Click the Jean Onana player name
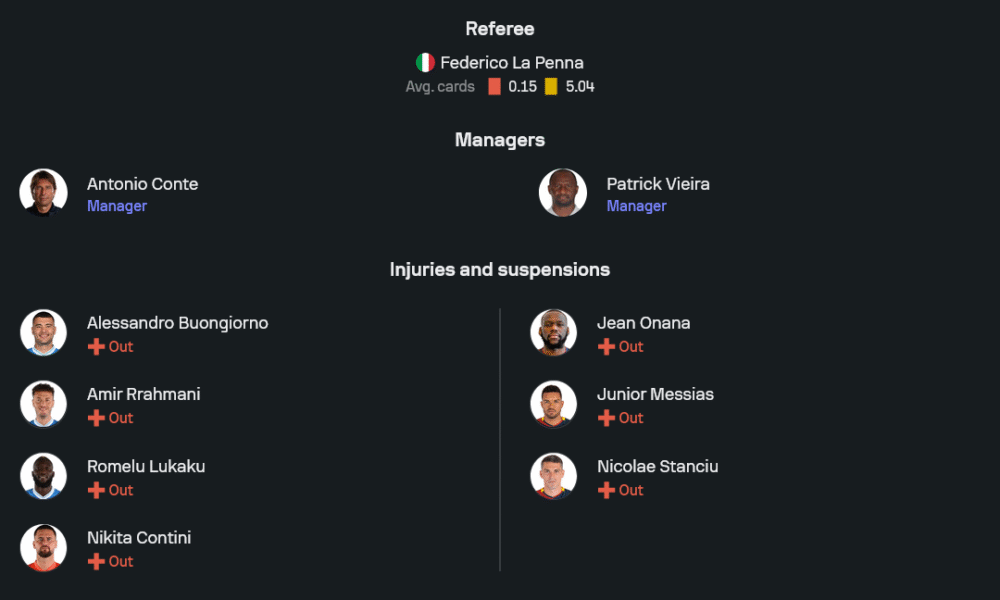The height and width of the screenshot is (600, 1000). [643, 323]
